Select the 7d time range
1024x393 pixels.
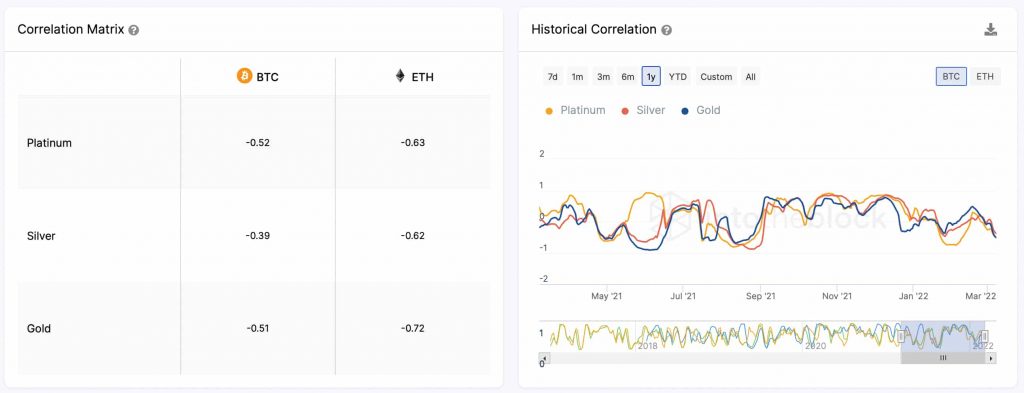[x=552, y=76]
